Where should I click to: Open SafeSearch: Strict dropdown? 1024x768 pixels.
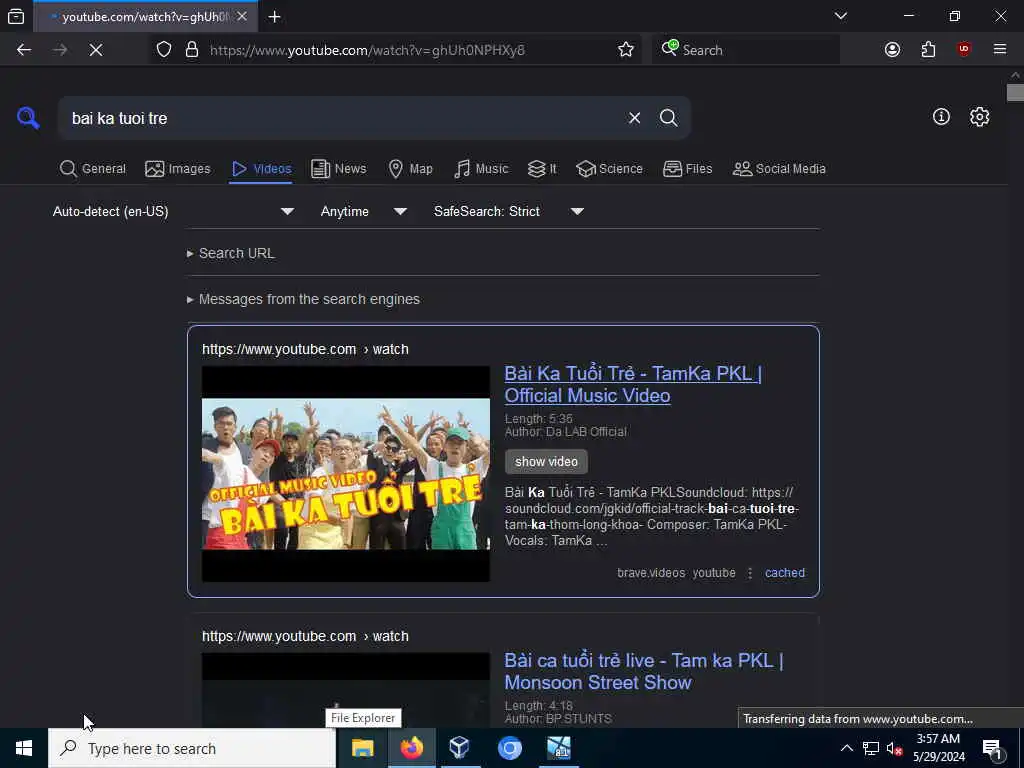pyautogui.click(x=508, y=212)
